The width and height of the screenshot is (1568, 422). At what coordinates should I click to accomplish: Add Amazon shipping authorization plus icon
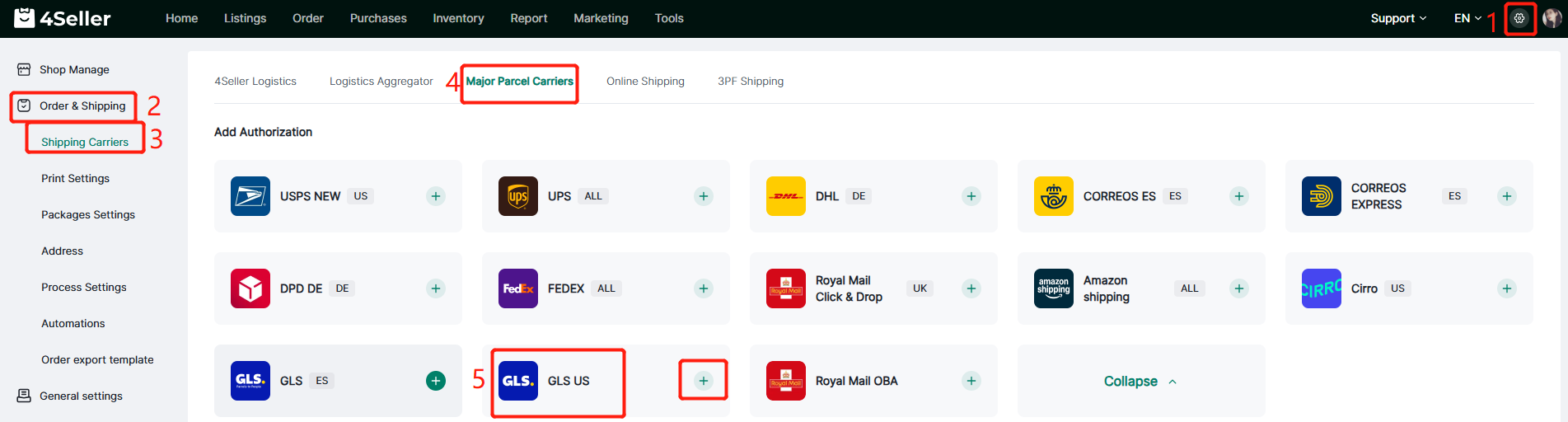pos(1239,288)
